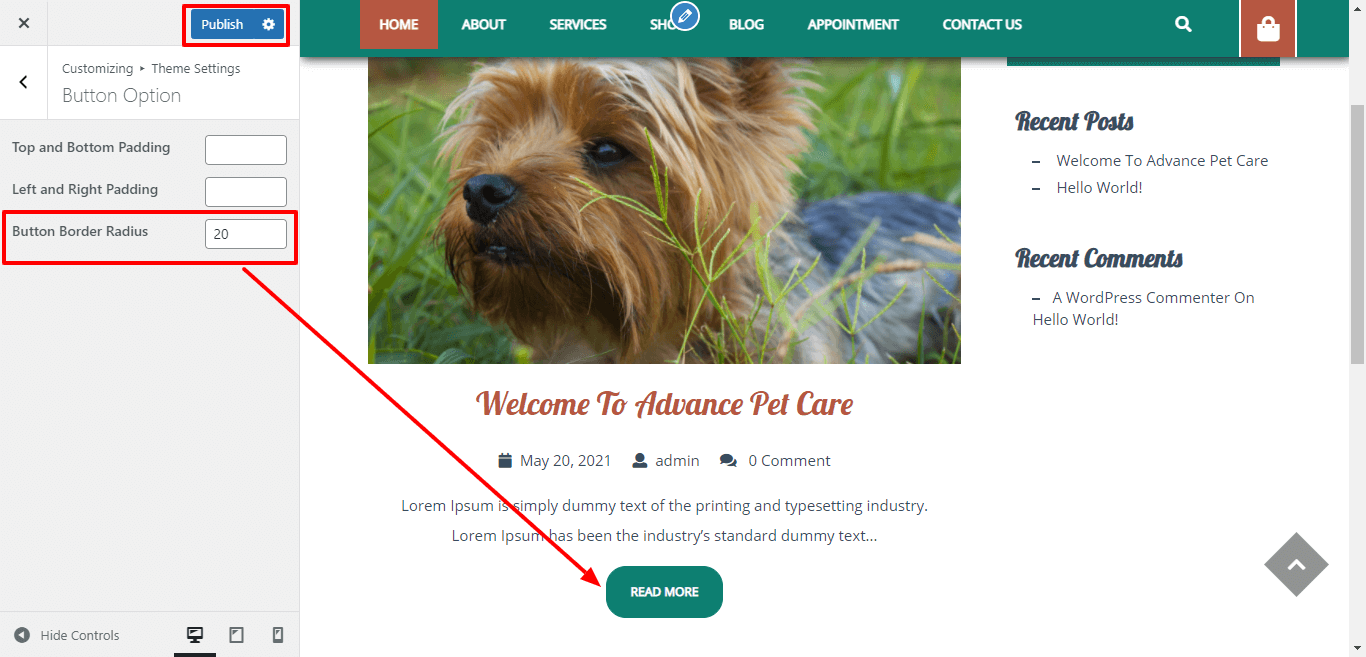
Task: Click the scroll-to-top diamond arrow
Action: 1296,564
